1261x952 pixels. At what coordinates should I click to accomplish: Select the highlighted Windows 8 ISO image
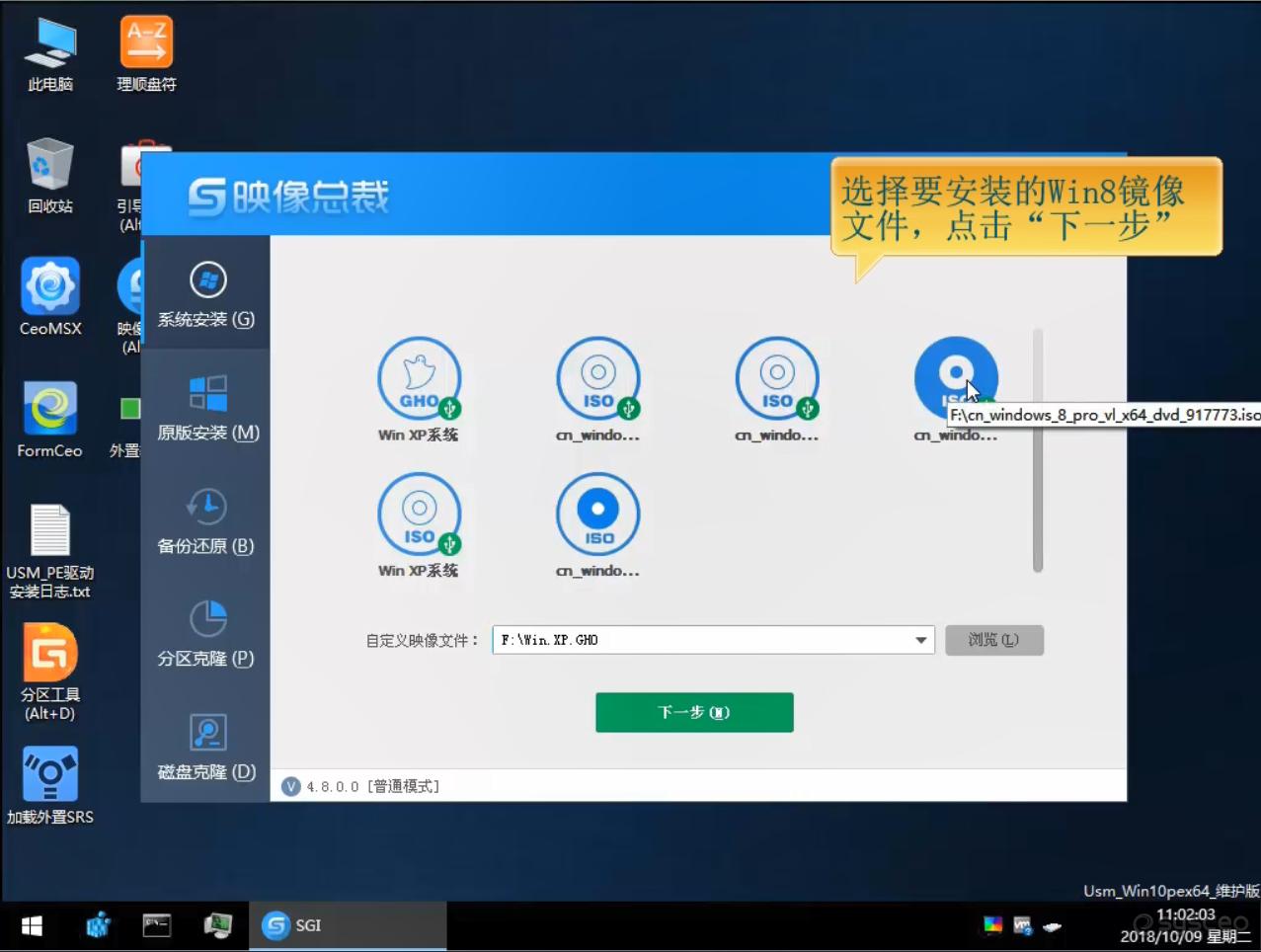tap(955, 377)
